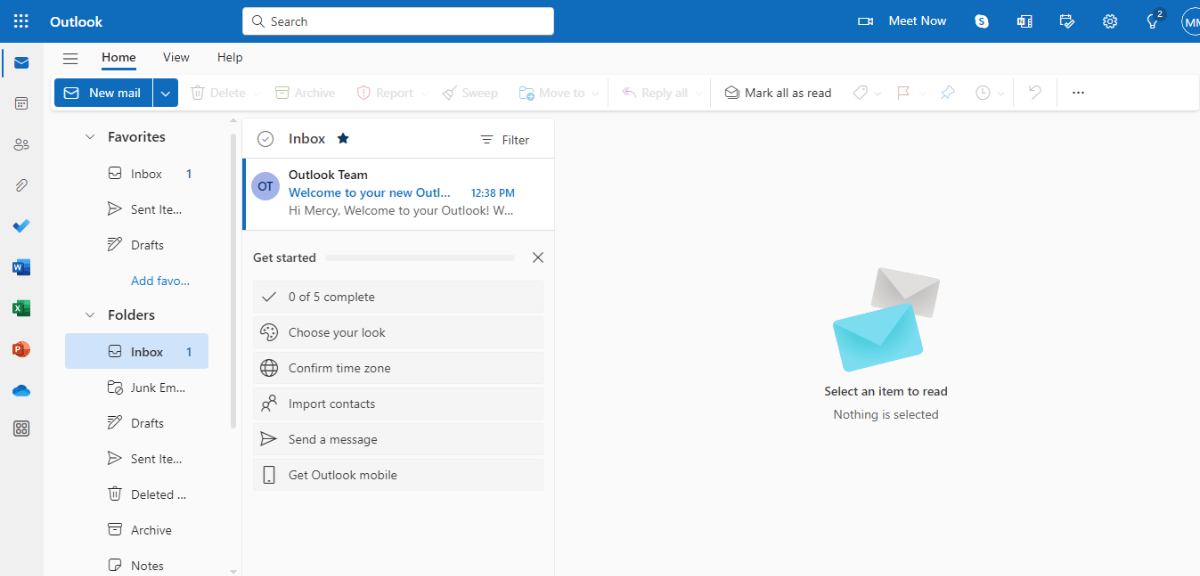Image resolution: width=1200 pixels, height=576 pixels.
Task: Collapse the Favorites section
Action: tap(89, 136)
